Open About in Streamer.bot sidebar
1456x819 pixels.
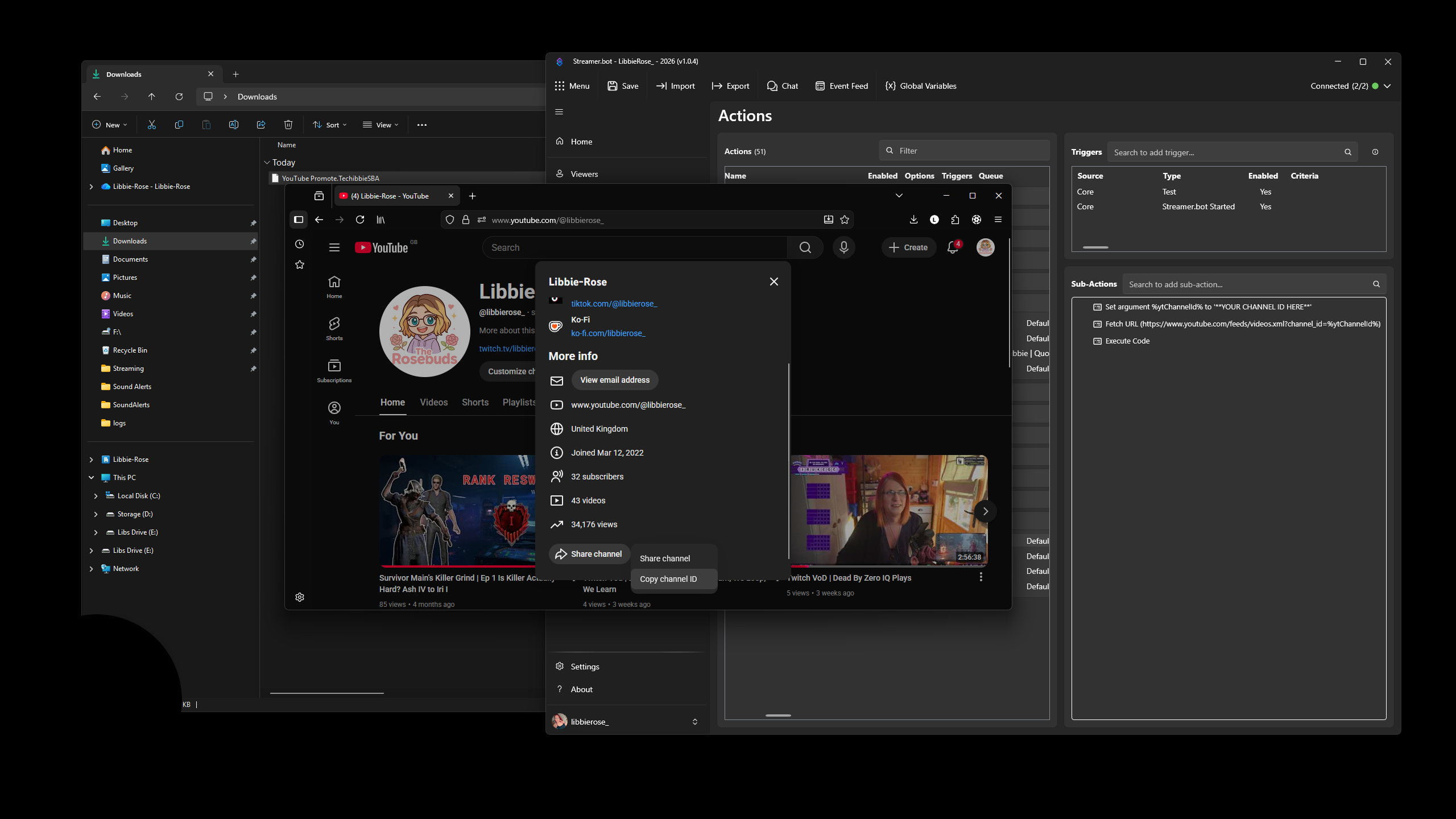click(x=627, y=689)
